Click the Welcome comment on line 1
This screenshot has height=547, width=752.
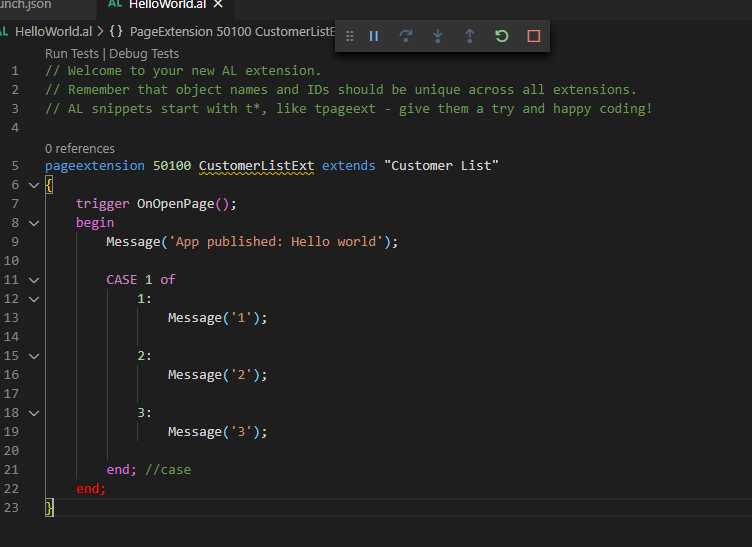click(183, 71)
